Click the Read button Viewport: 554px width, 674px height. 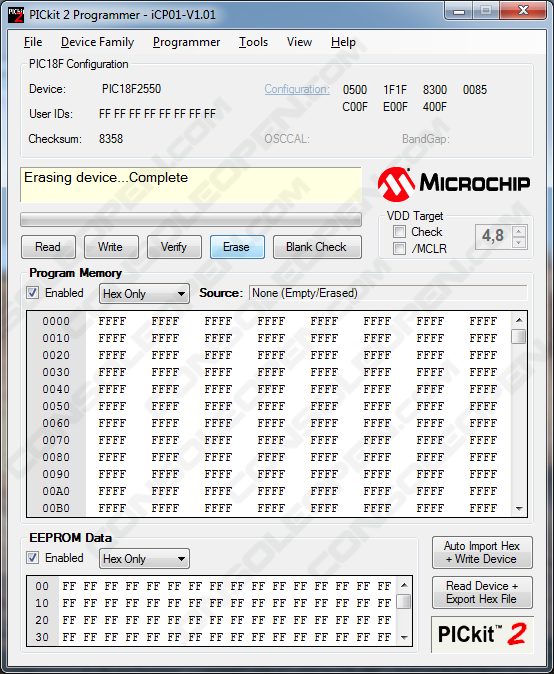48,247
